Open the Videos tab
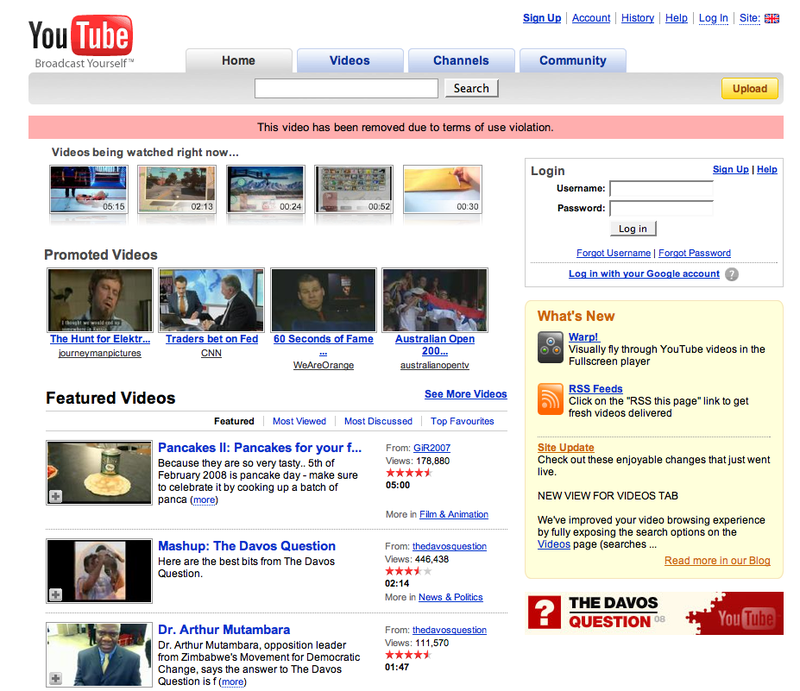800x691 pixels. 350,61
